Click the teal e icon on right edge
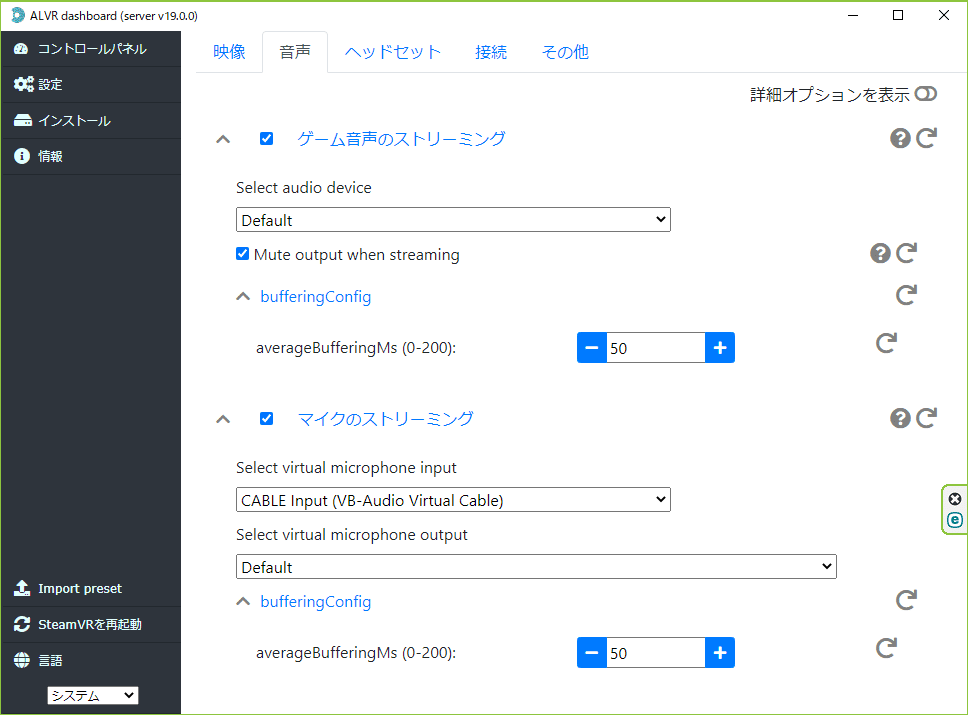 click(955, 520)
